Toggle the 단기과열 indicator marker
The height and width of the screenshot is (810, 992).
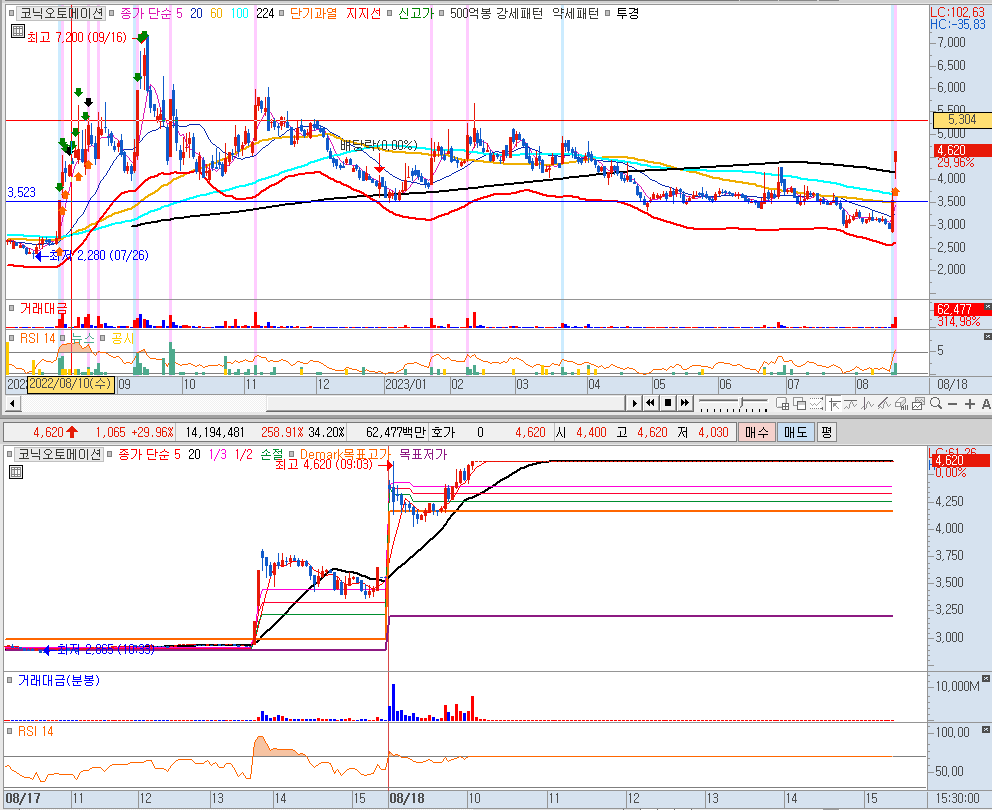283,13
